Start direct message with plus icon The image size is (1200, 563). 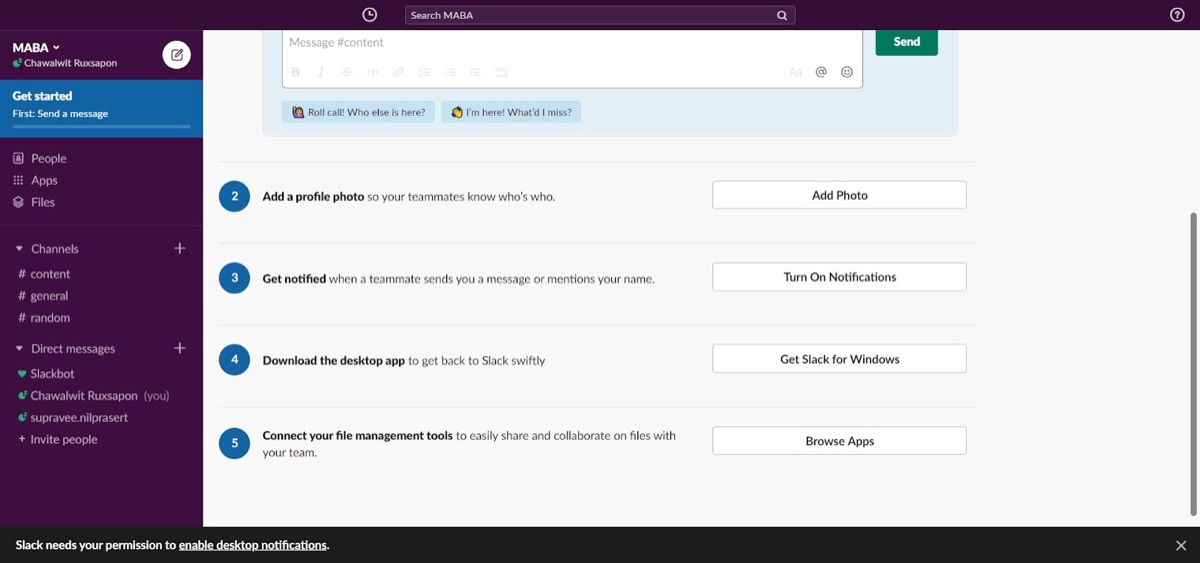180,348
